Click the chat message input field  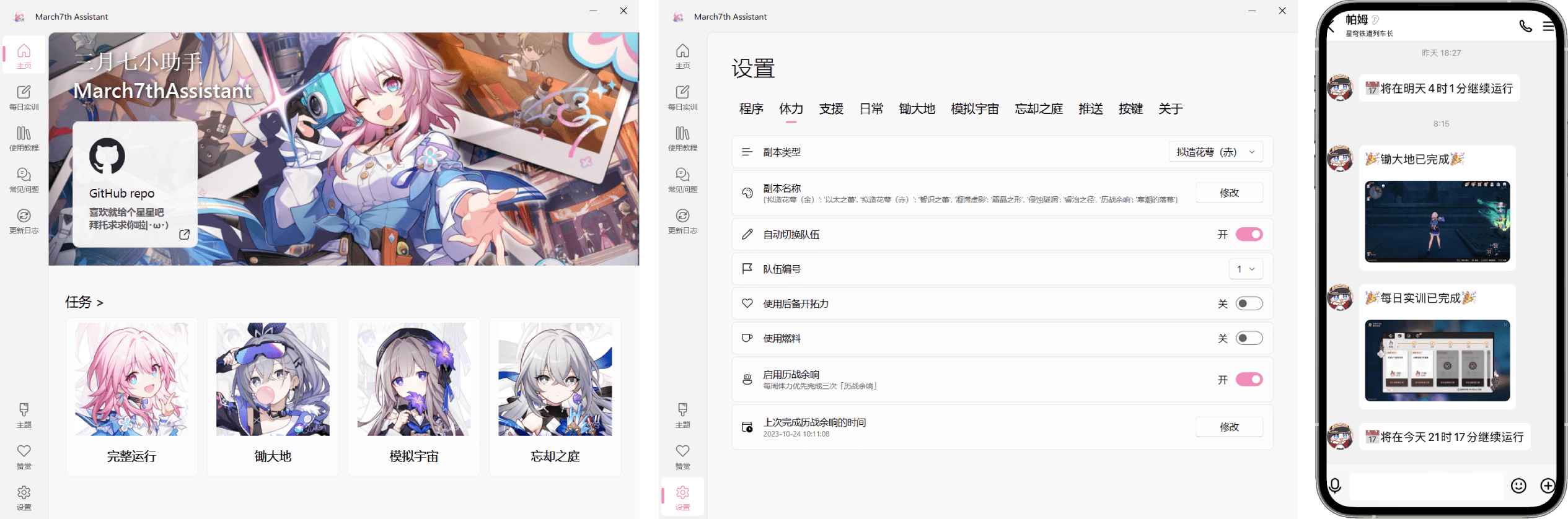click(1425, 486)
